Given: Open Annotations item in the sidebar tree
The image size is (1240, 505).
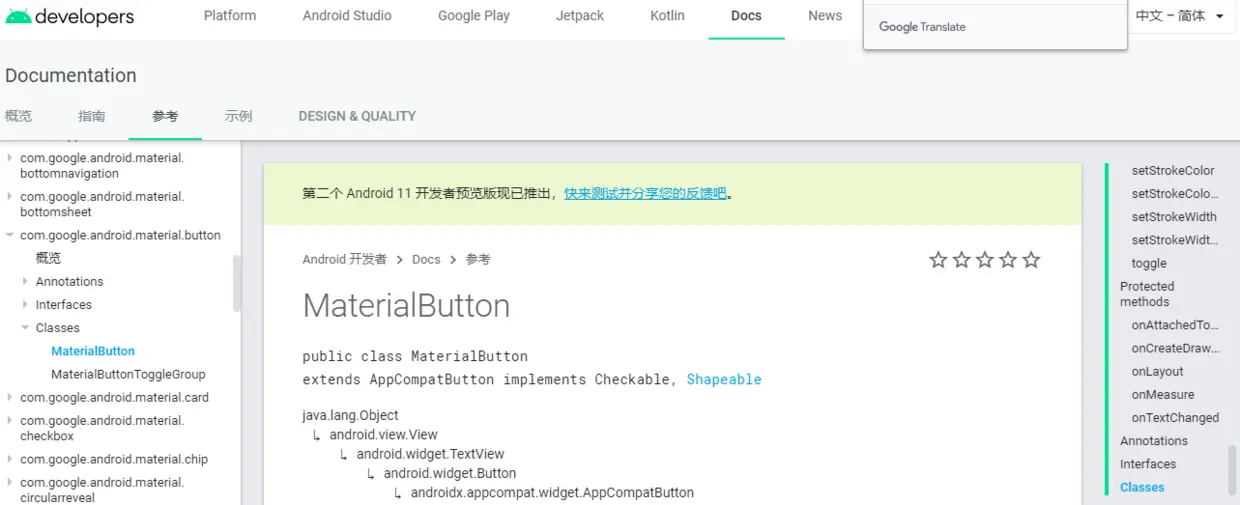Looking at the screenshot, I should pyautogui.click(x=69, y=282).
